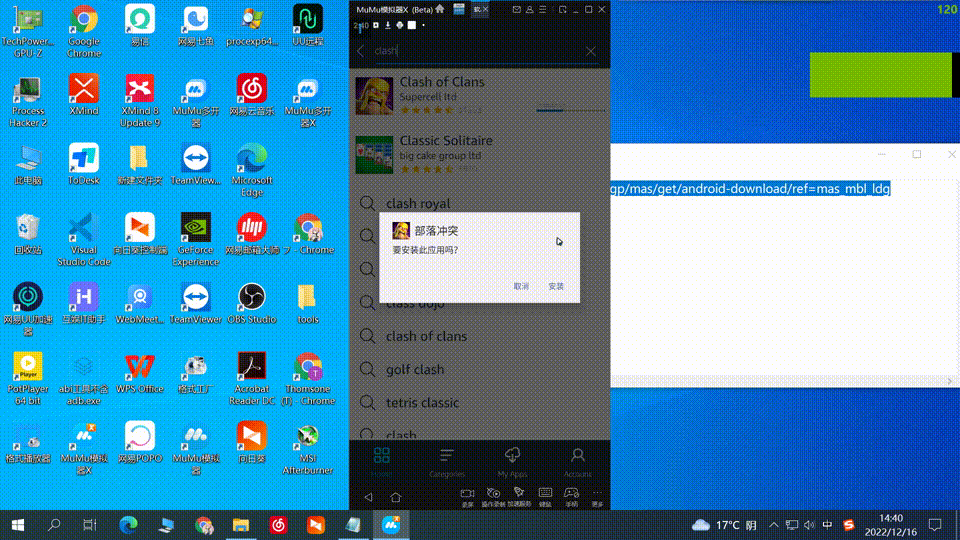Go back using search bar arrow
The height and width of the screenshot is (540, 960).
pos(361,51)
